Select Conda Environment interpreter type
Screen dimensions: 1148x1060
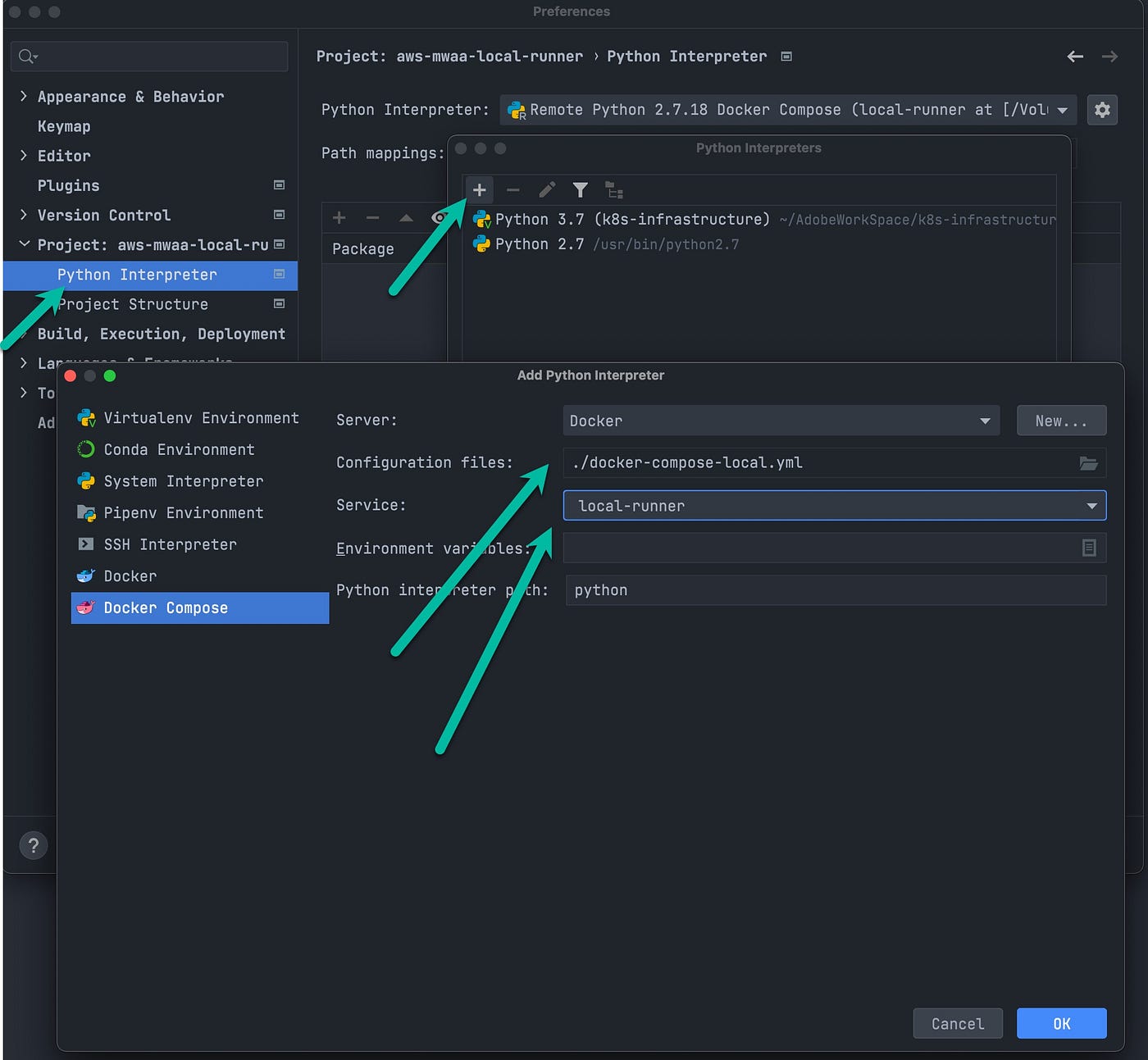point(200,450)
